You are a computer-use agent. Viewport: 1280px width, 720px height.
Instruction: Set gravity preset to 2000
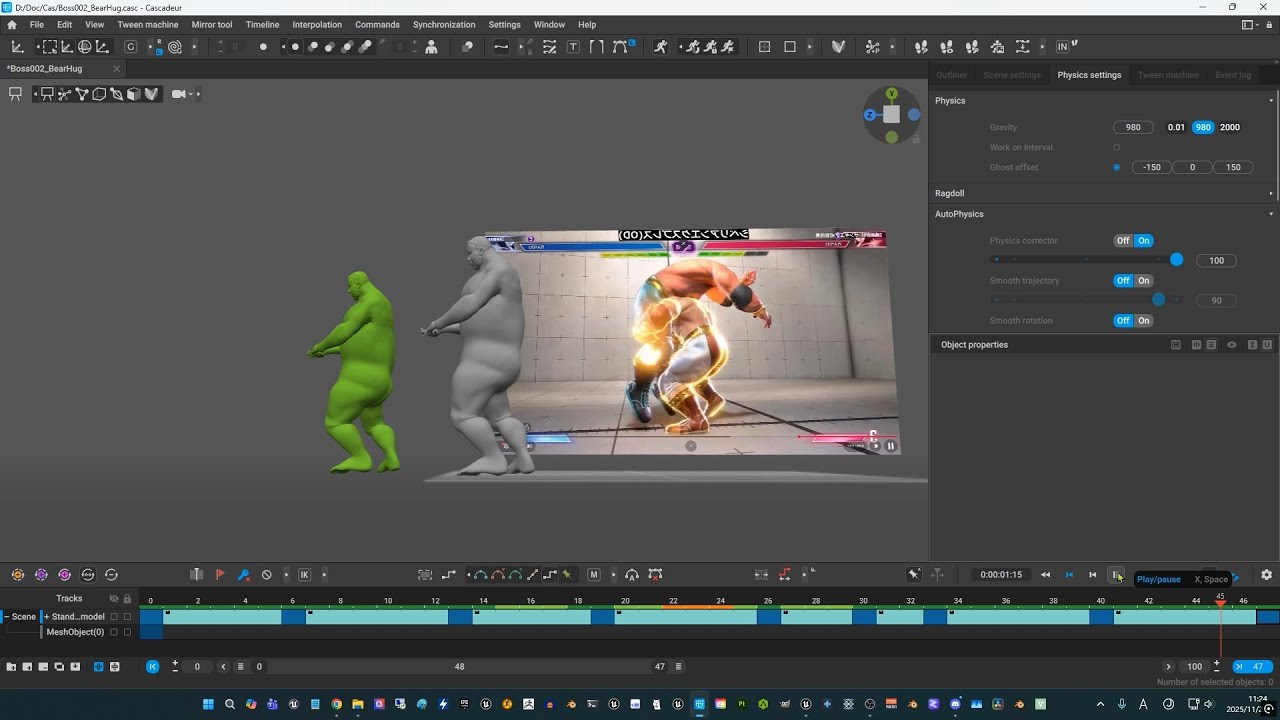1230,128
